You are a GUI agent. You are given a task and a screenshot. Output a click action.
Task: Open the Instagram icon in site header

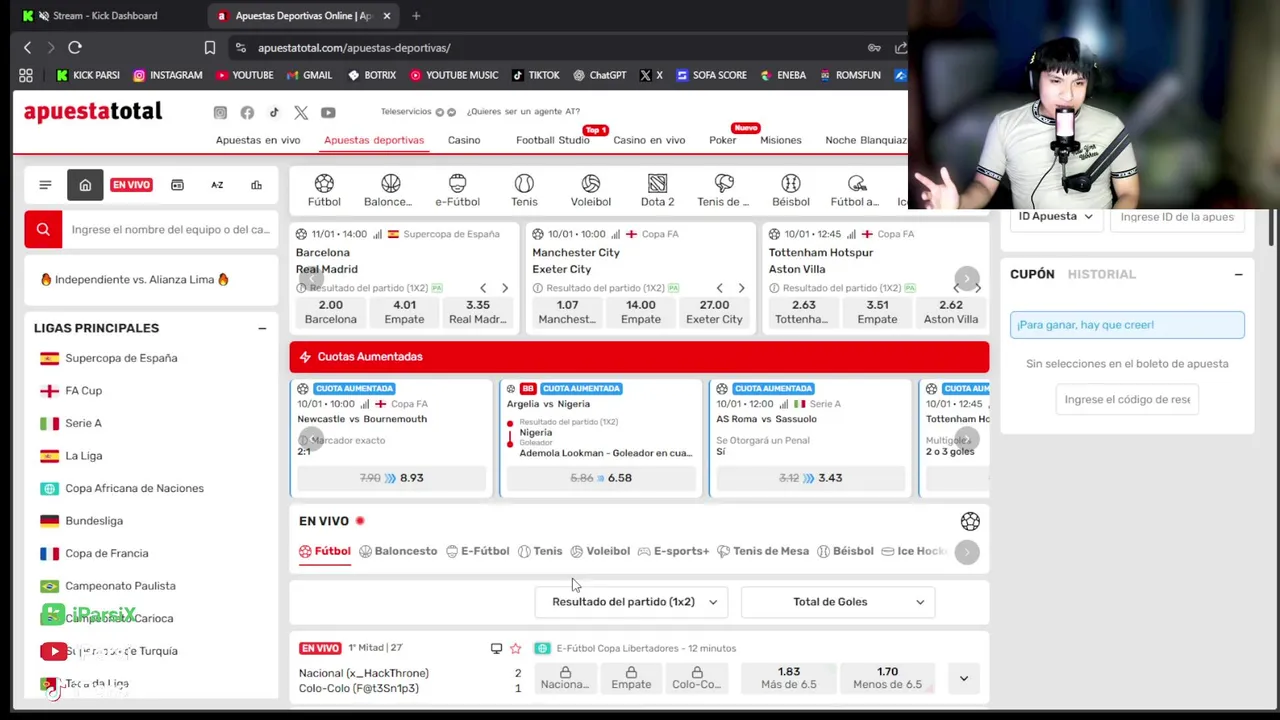click(x=220, y=112)
